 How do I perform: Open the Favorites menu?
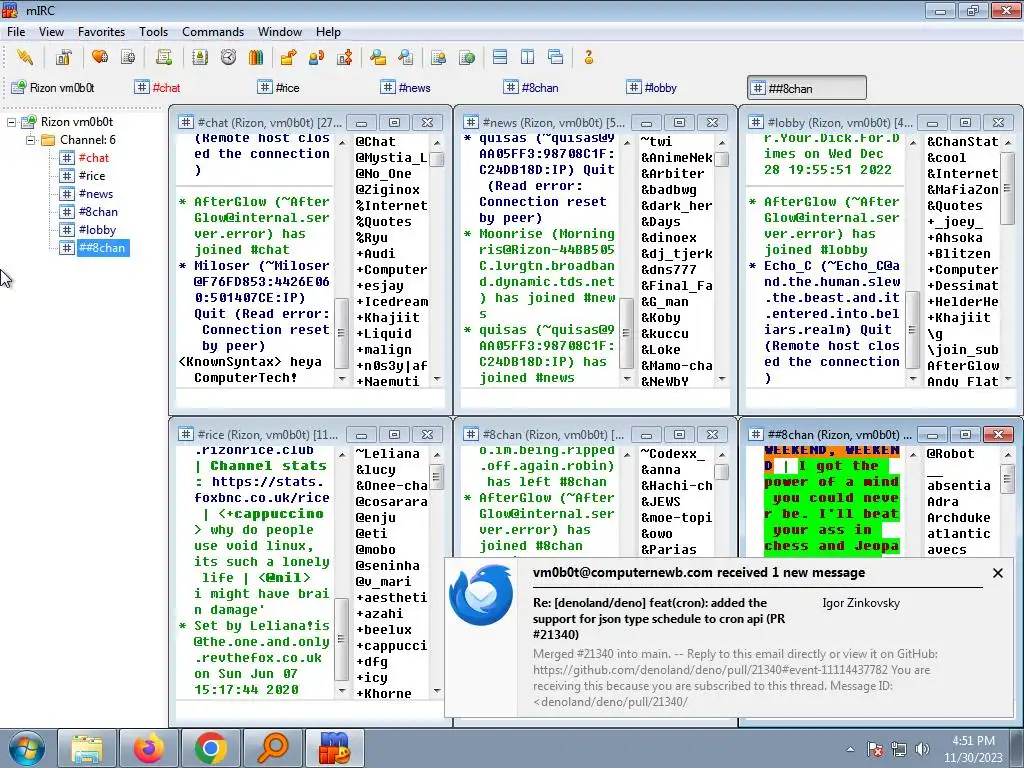pos(101,31)
